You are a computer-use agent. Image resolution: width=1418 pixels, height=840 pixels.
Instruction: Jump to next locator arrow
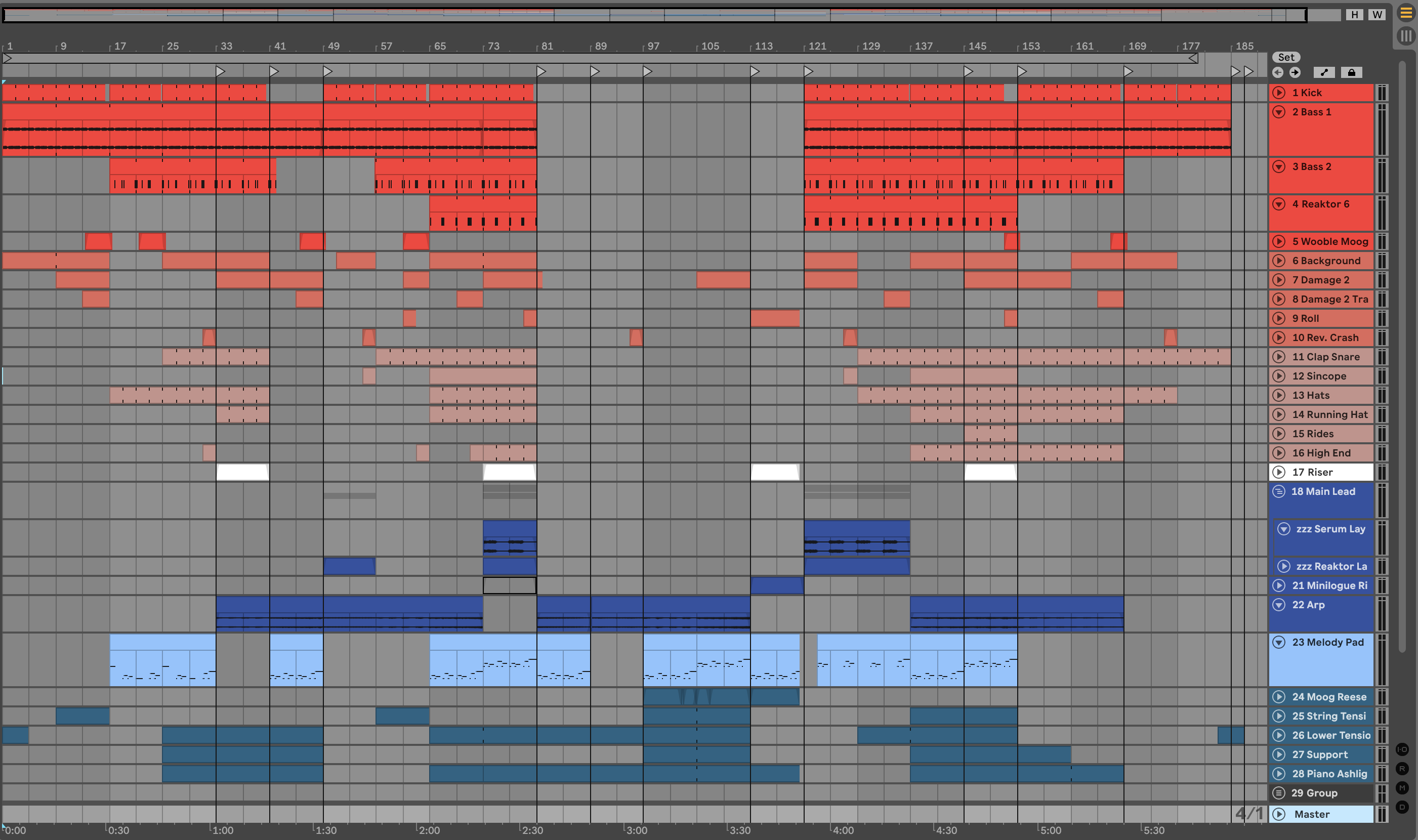coord(1295,72)
